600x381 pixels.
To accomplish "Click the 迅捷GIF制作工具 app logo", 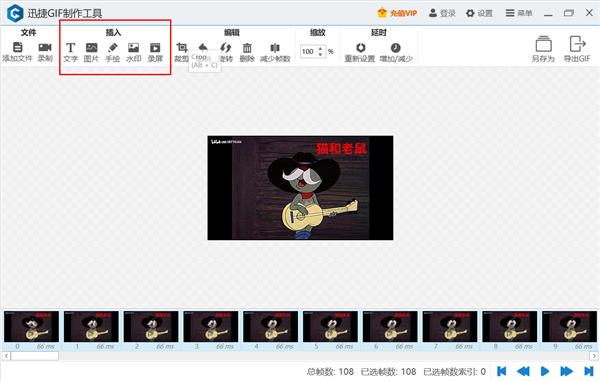I will (x=15, y=13).
